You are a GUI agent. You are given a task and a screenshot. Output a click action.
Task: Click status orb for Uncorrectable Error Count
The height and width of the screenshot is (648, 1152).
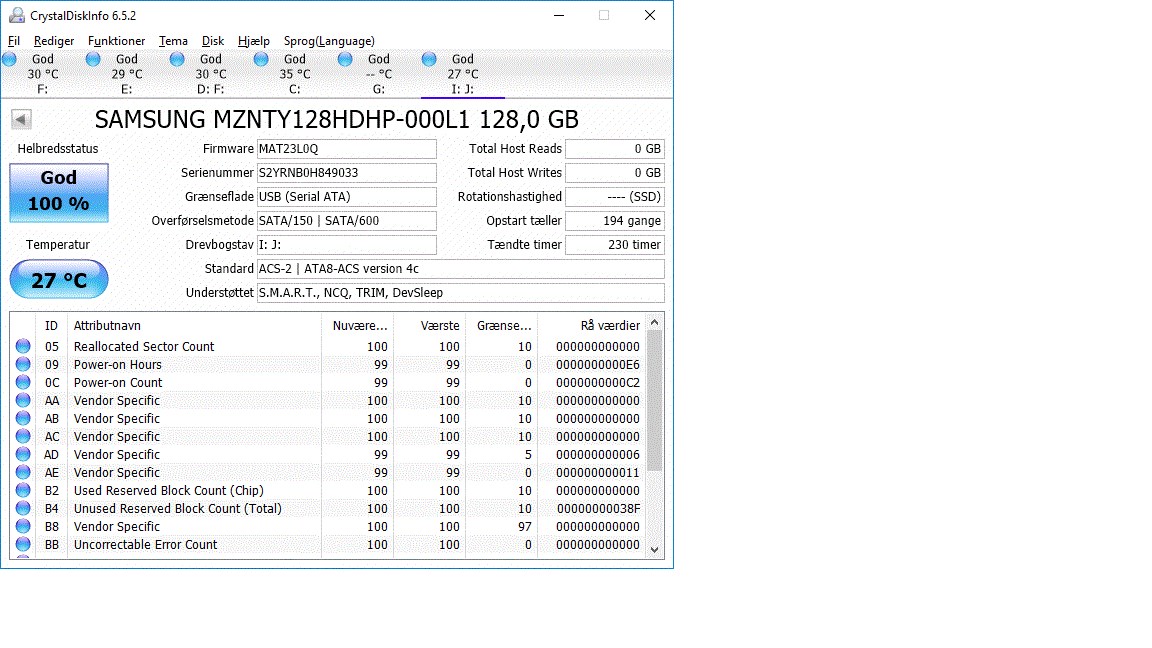[x=23, y=545]
